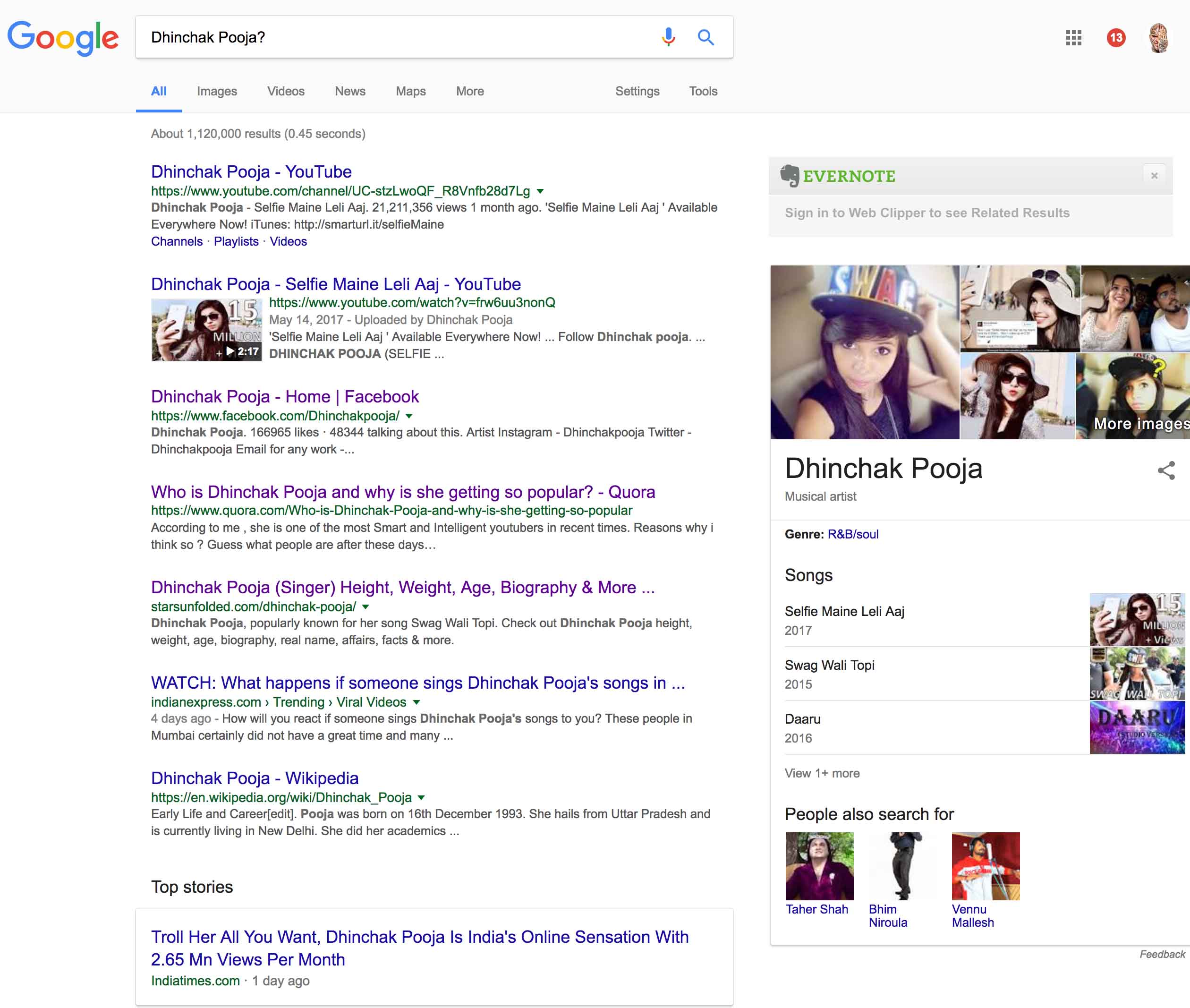Click the facebook.com/Dhinchakpooja green URL
The width and height of the screenshot is (1190, 1008).
[275, 416]
